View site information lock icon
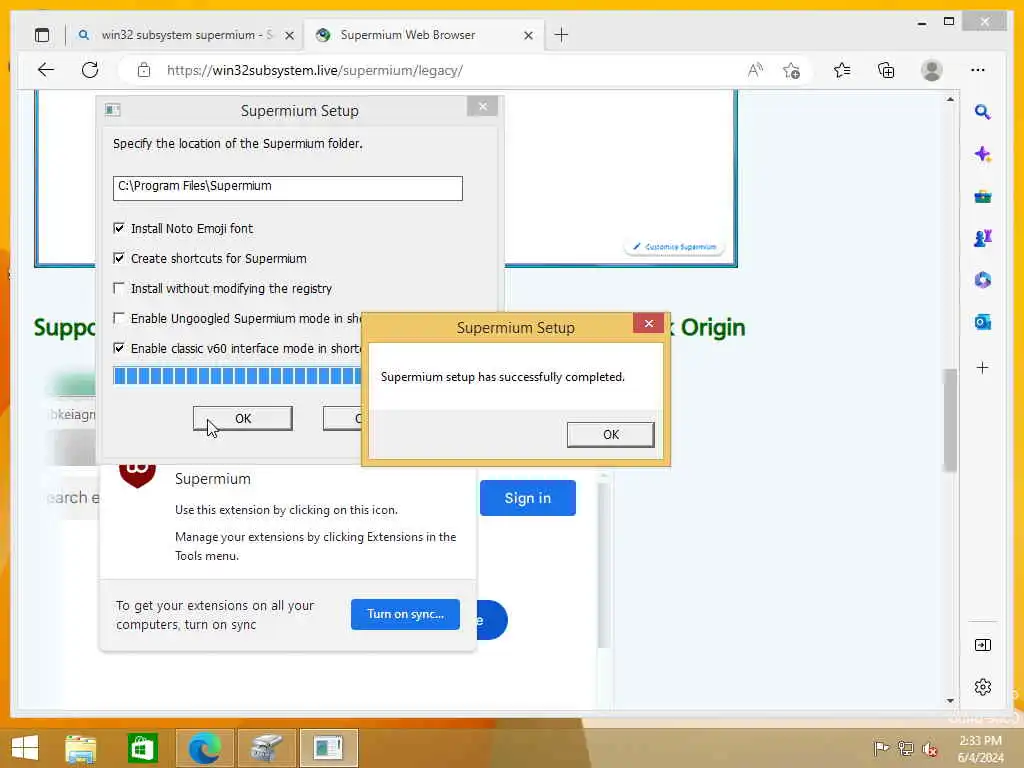 coord(144,71)
